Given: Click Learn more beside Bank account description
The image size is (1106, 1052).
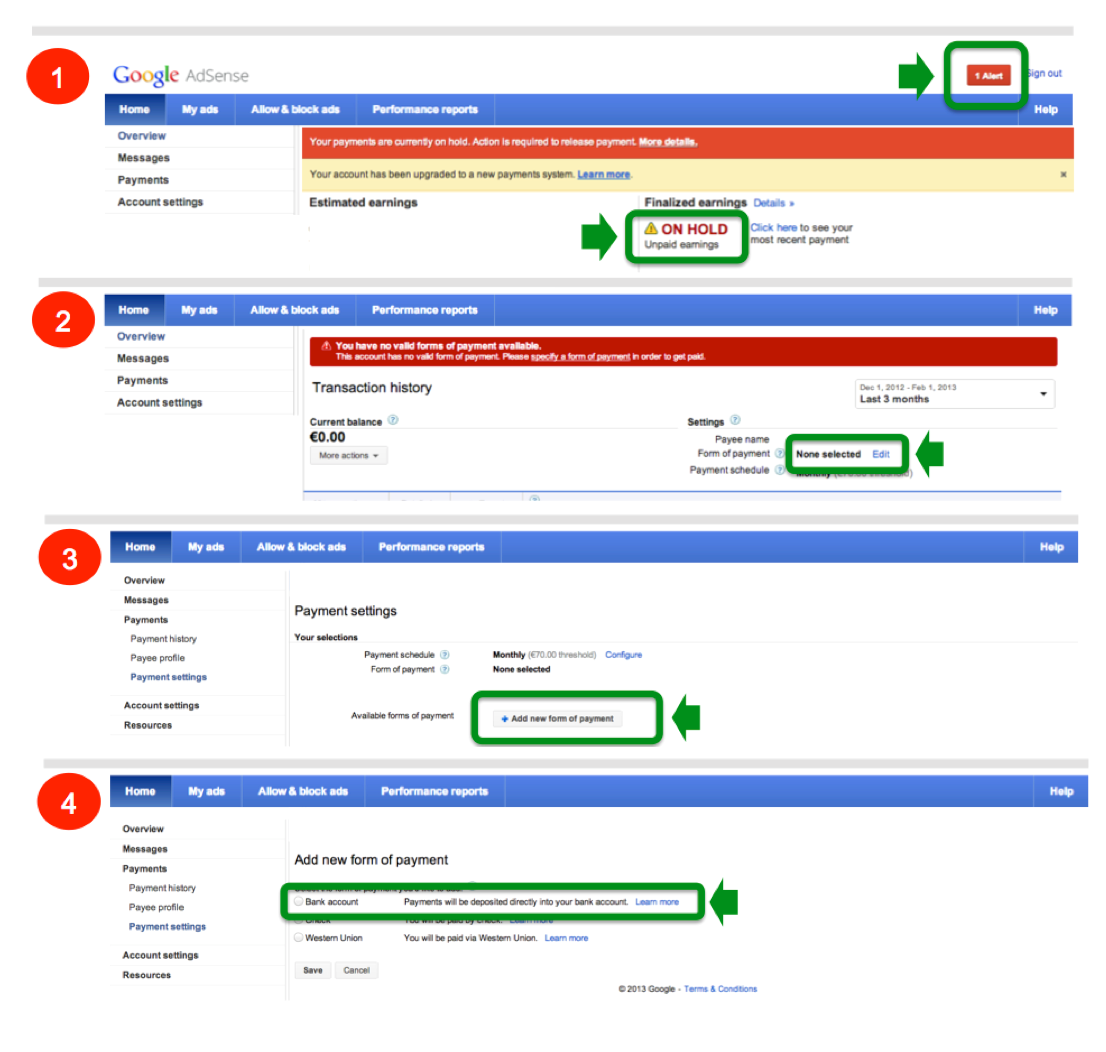Looking at the screenshot, I should coord(657,902).
